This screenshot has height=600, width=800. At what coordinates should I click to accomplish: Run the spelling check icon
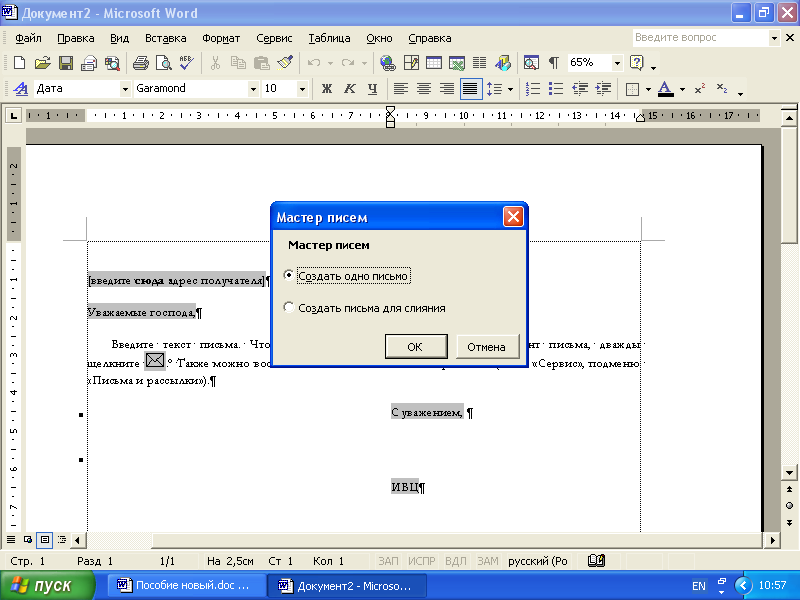(186, 63)
